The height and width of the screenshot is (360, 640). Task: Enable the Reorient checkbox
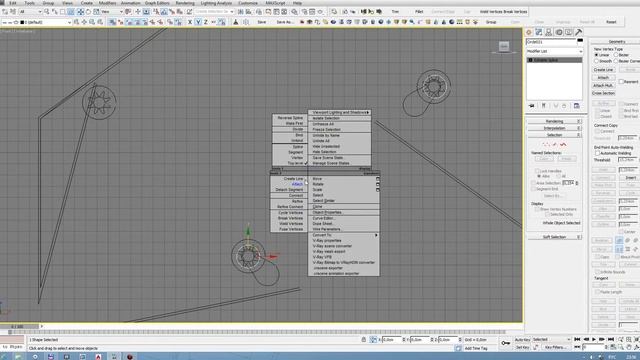[621, 82]
